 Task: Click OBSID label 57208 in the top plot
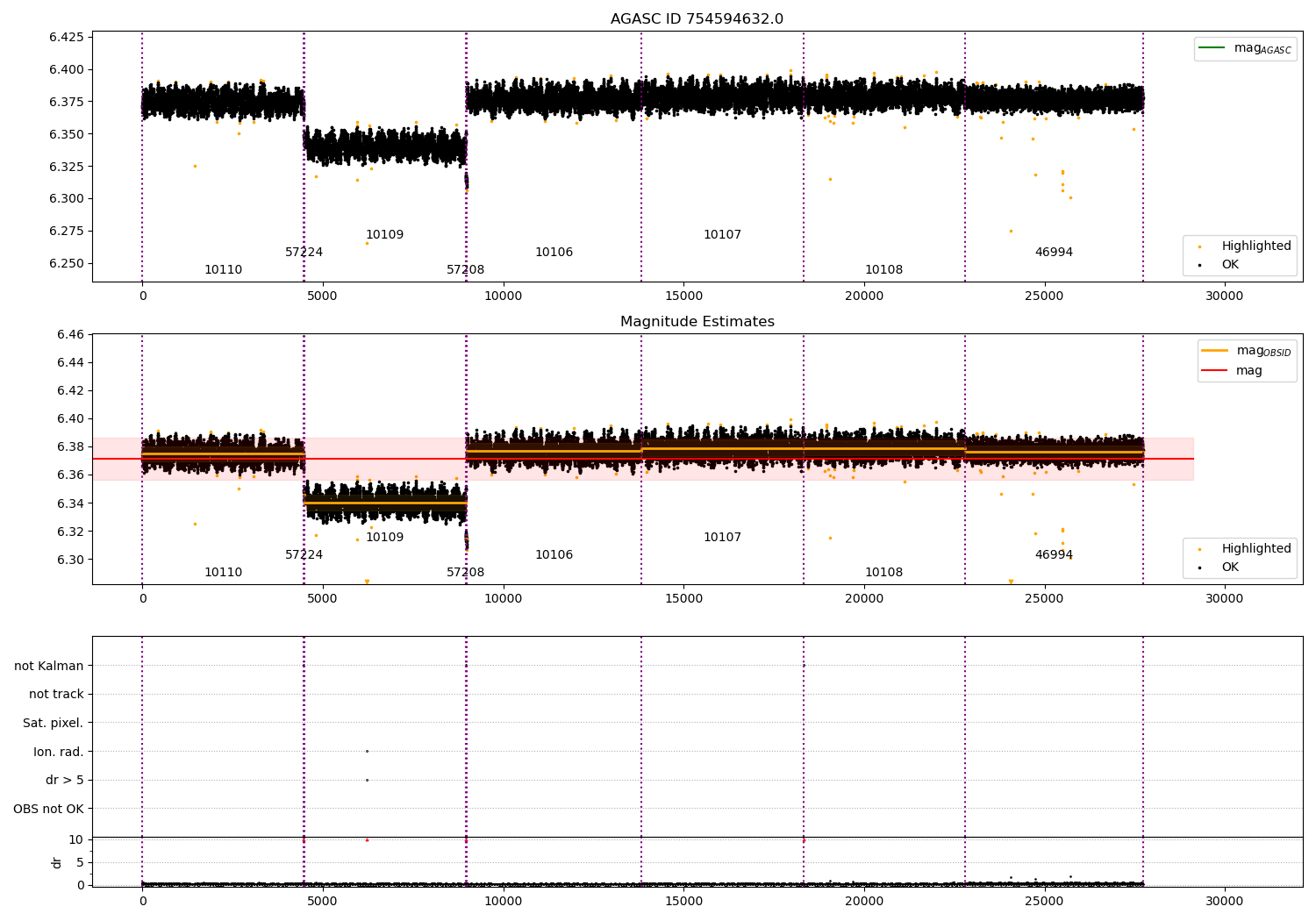click(x=465, y=270)
